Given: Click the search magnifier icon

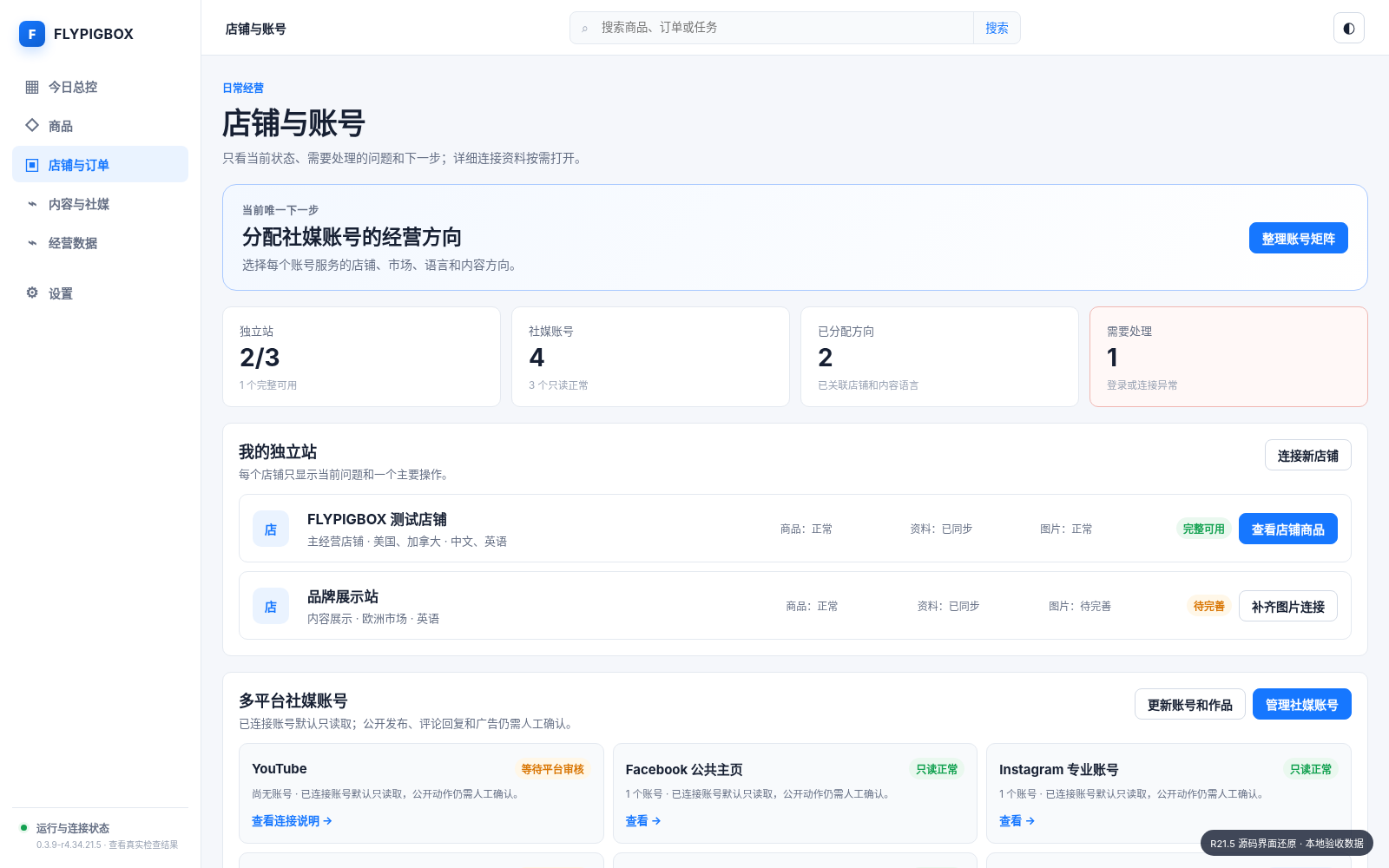Looking at the screenshot, I should point(585,28).
